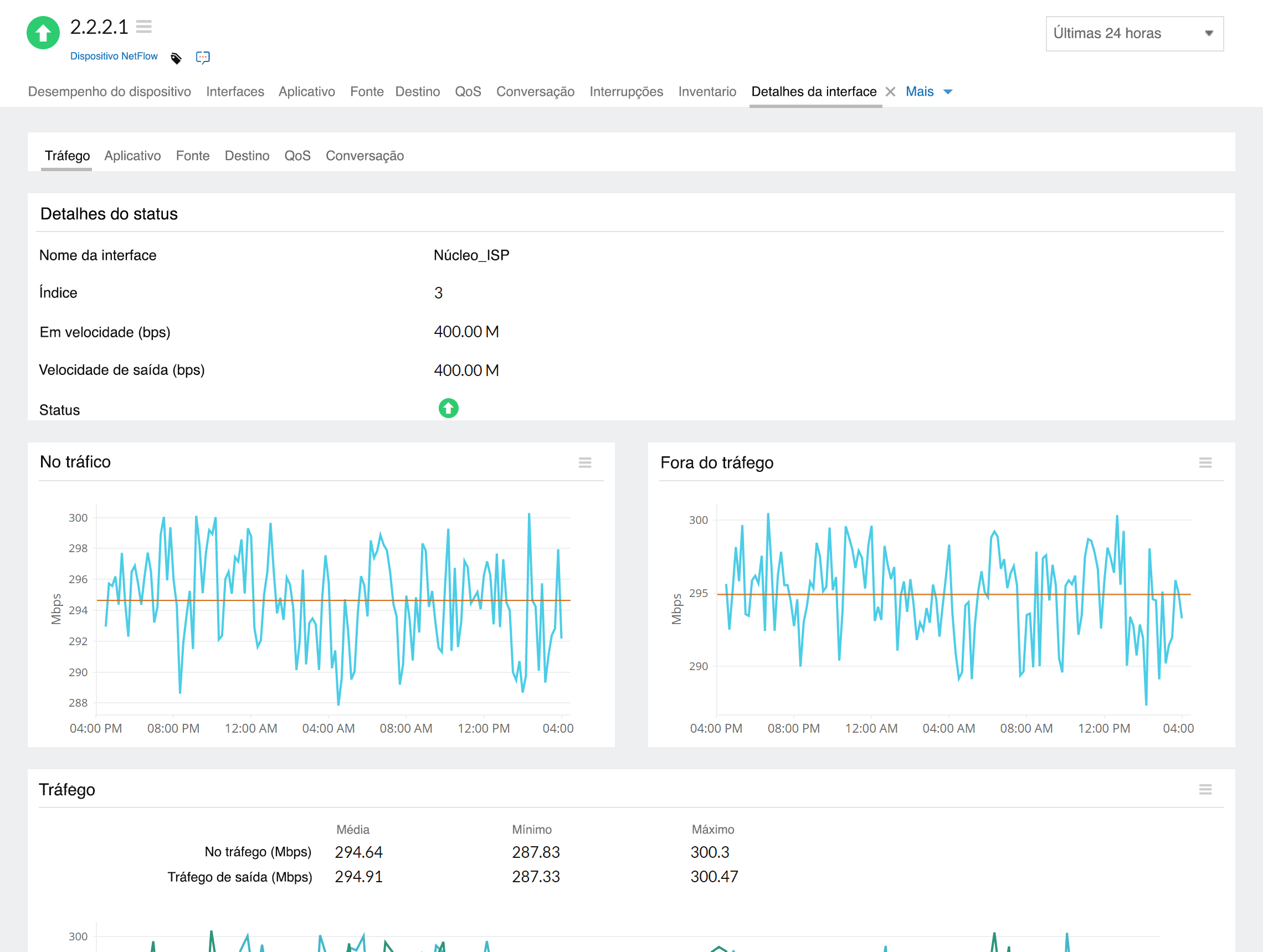Go to Desempenho do dispositivo
The width and height of the screenshot is (1263, 952).
(x=109, y=91)
